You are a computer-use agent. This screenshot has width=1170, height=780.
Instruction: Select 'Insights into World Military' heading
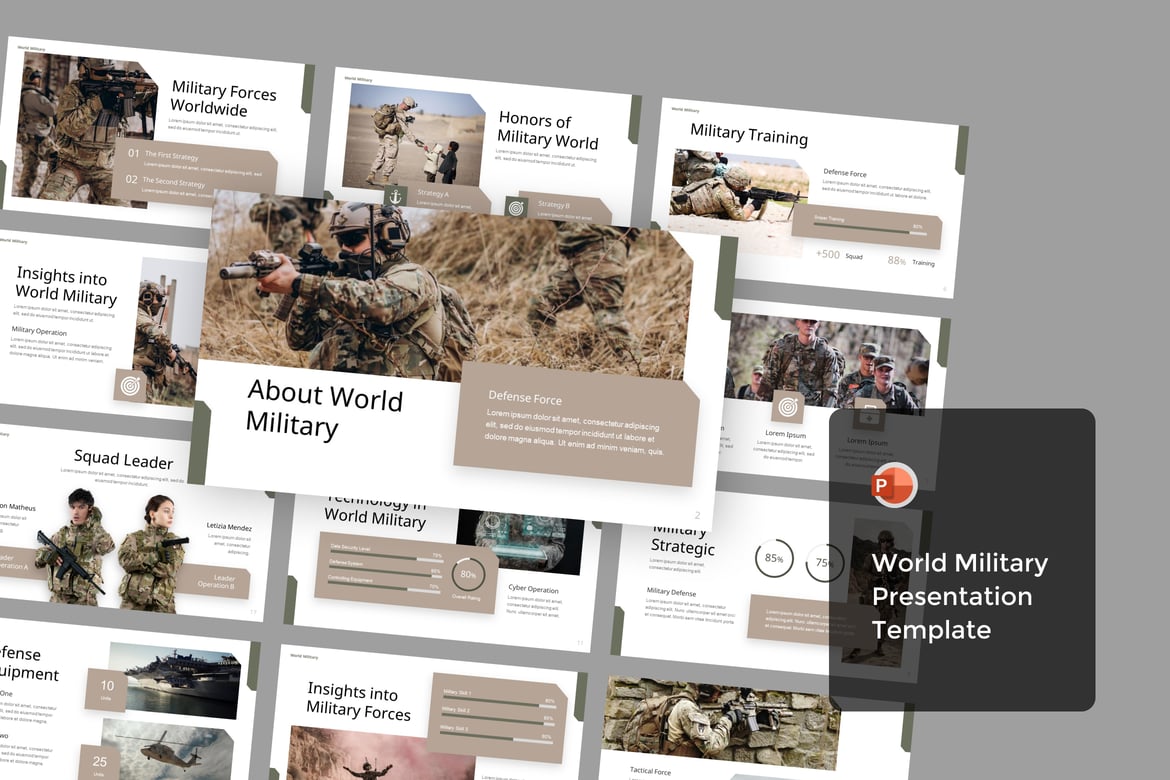(x=66, y=286)
